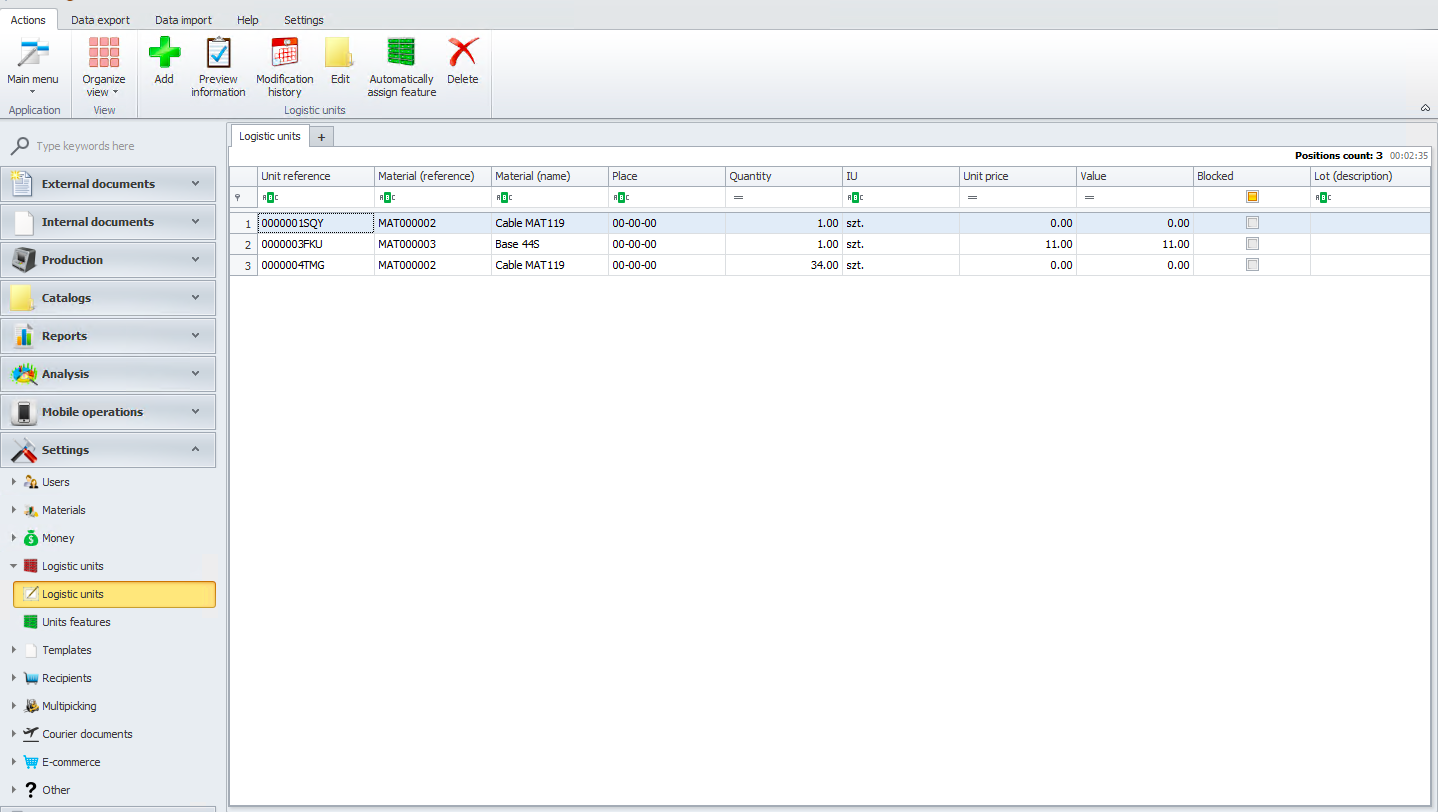This screenshot has width=1438, height=812.
Task: Collapse the Logistic units tree node arrow
Action: point(13,566)
